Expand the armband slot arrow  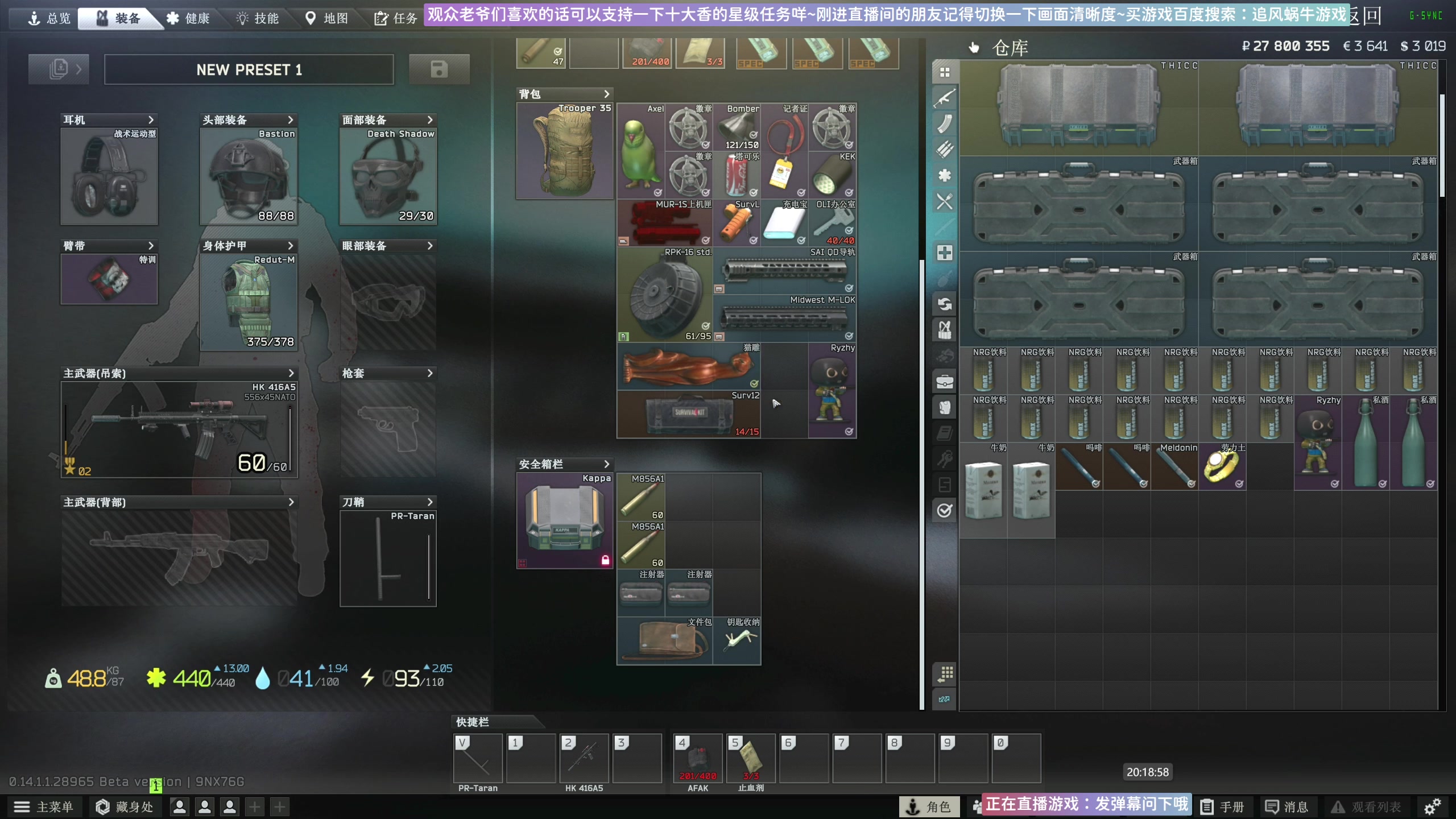[x=151, y=246]
